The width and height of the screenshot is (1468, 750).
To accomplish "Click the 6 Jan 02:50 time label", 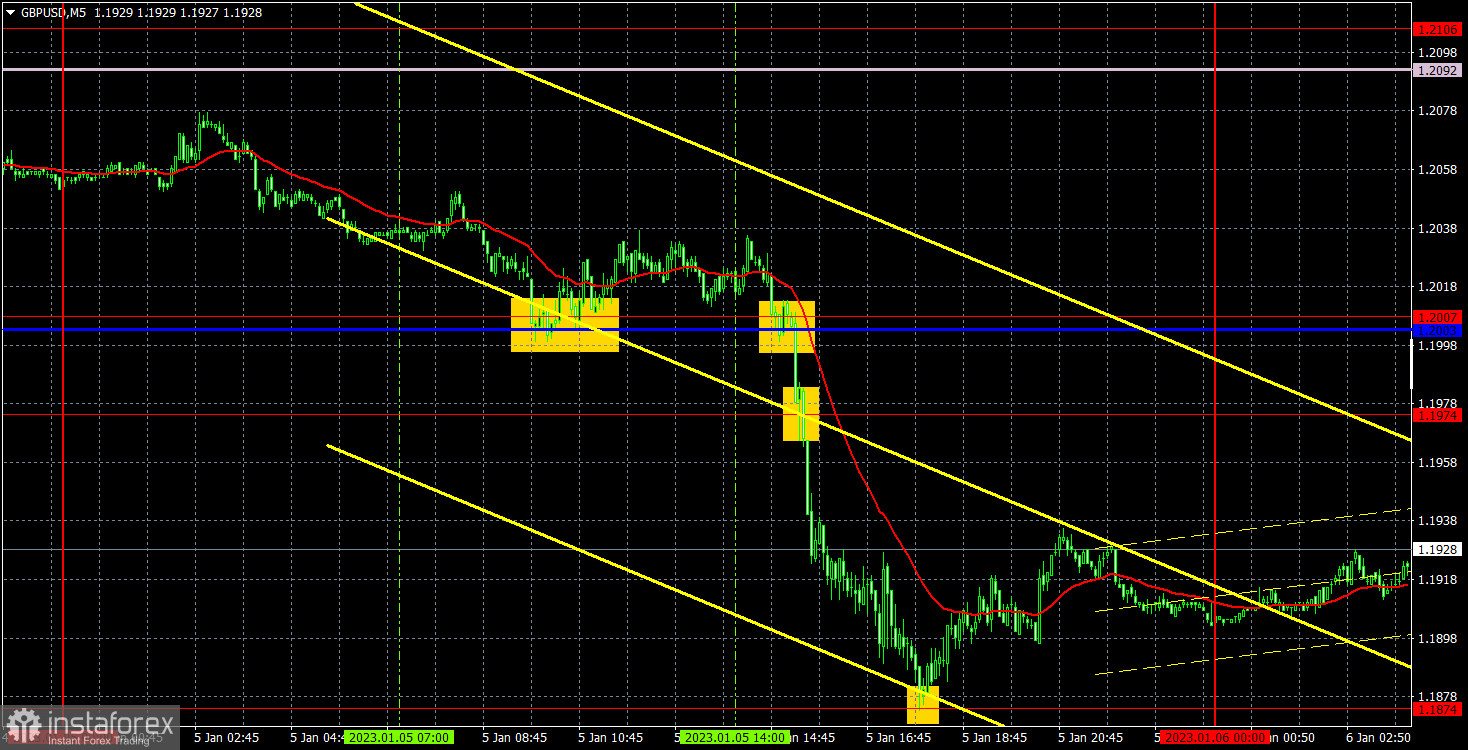I will (1379, 738).
